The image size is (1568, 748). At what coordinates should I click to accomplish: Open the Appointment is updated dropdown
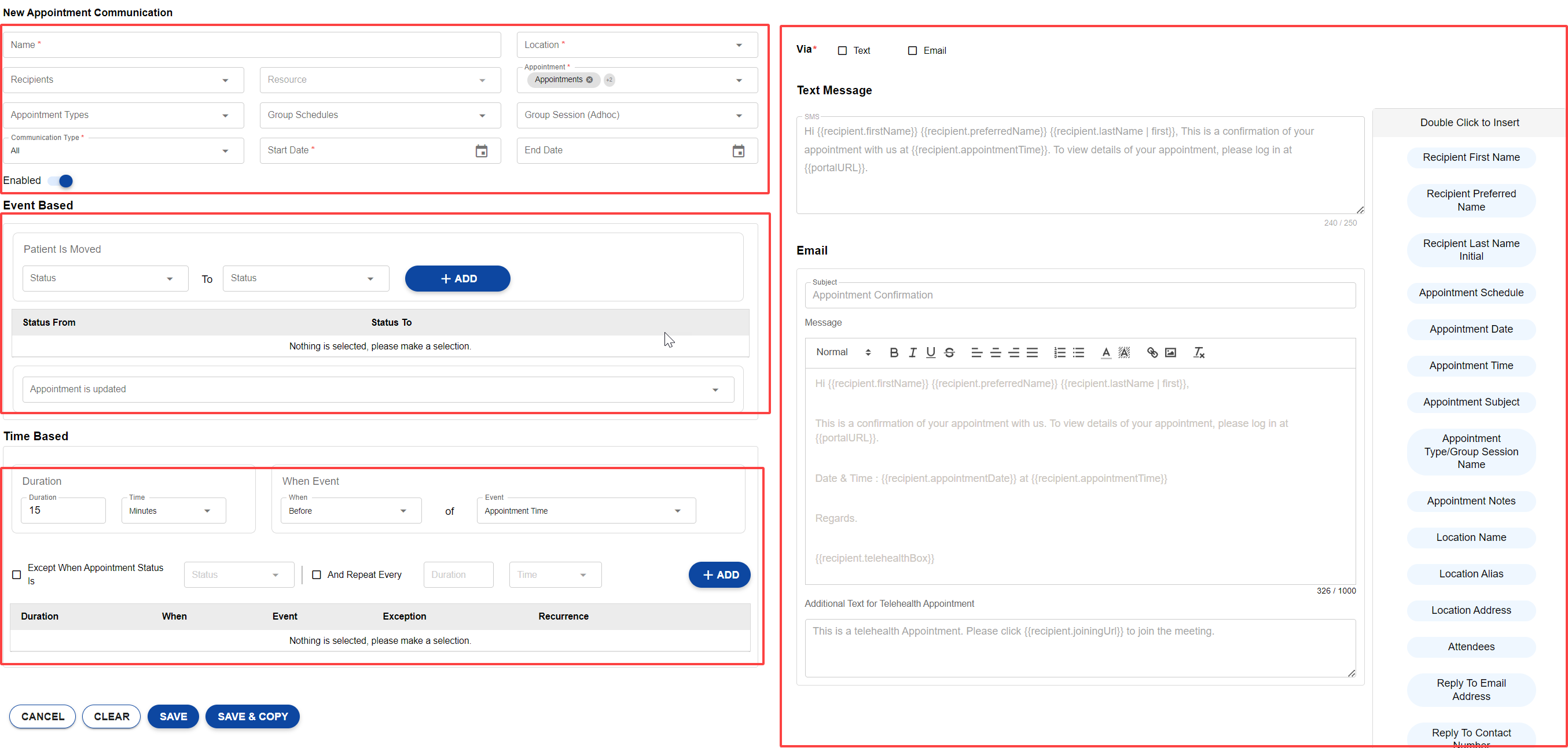point(715,389)
